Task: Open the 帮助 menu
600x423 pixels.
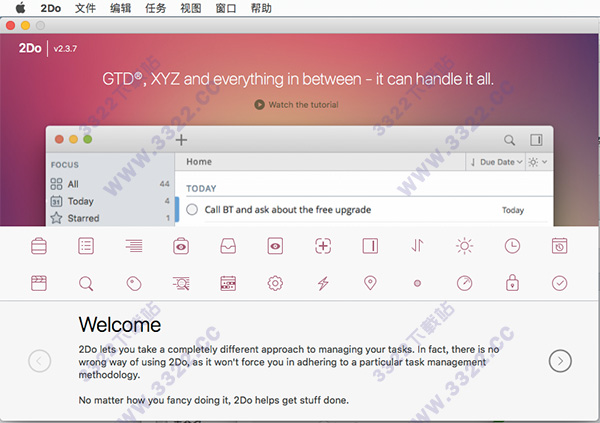Action: (x=261, y=8)
